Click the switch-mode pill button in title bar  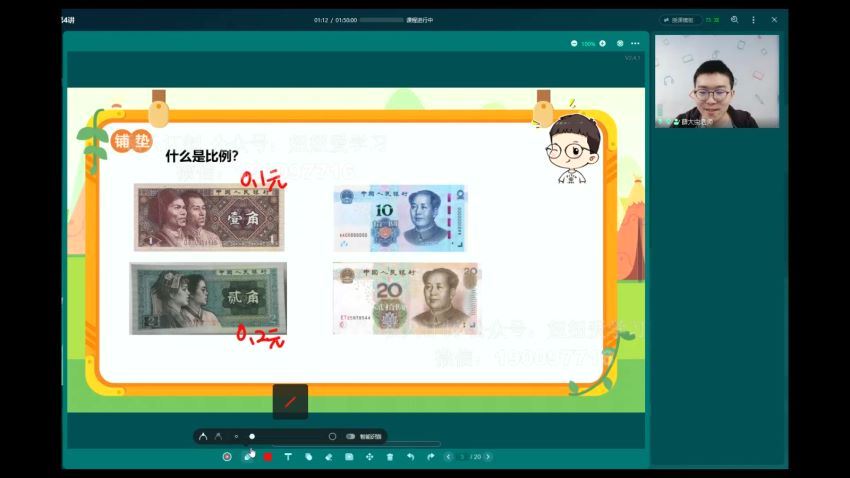[680, 20]
